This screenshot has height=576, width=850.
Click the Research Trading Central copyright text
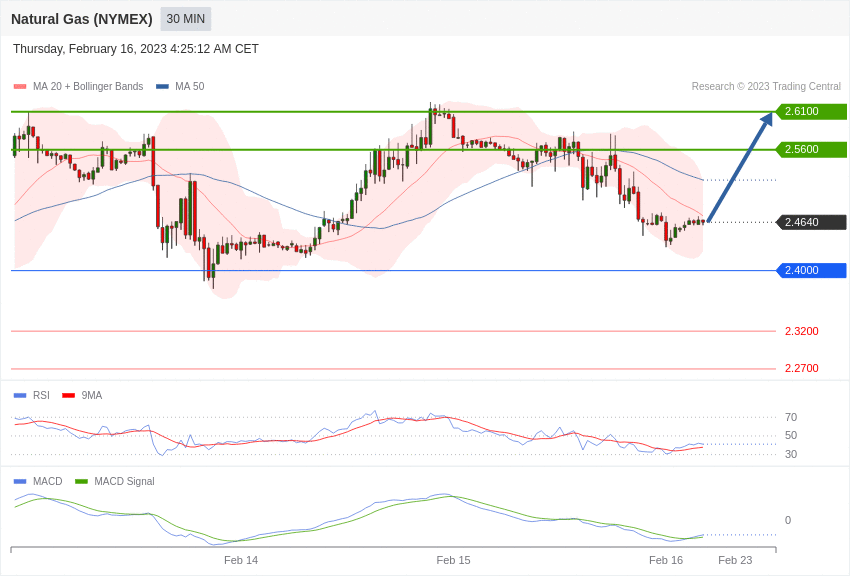pos(766,87)
